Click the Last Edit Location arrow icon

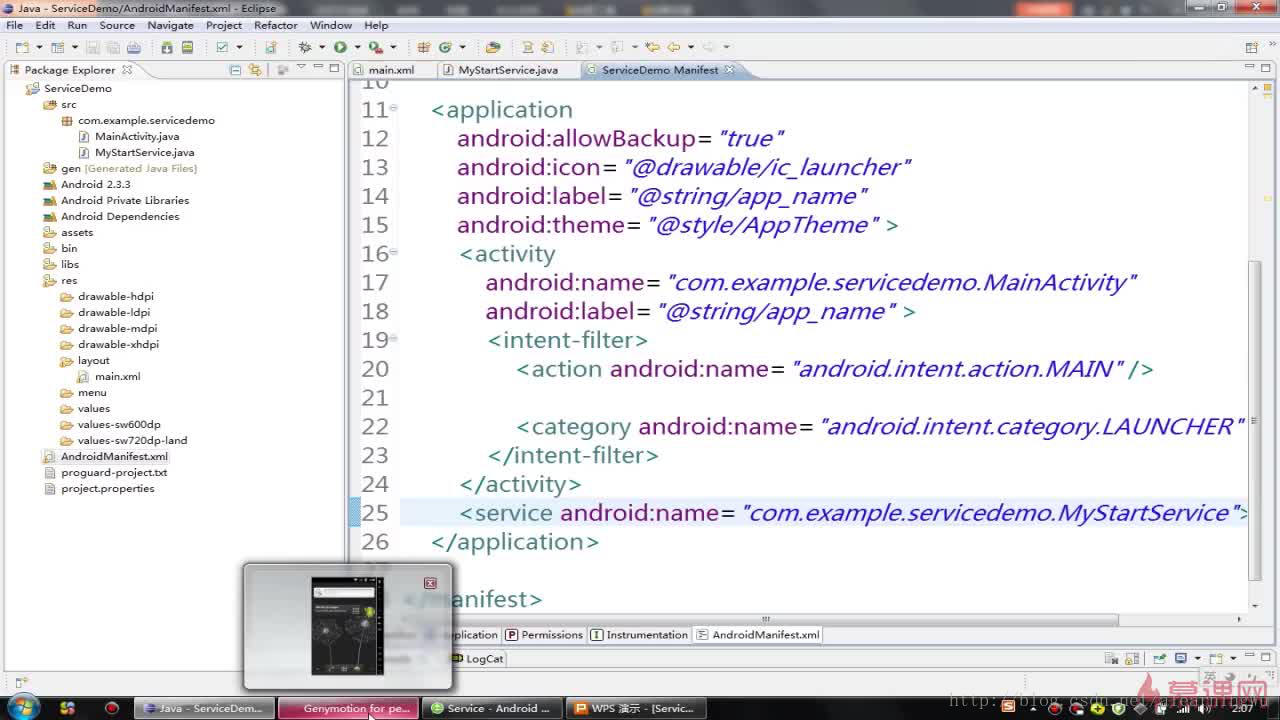(x=653, y=47)
